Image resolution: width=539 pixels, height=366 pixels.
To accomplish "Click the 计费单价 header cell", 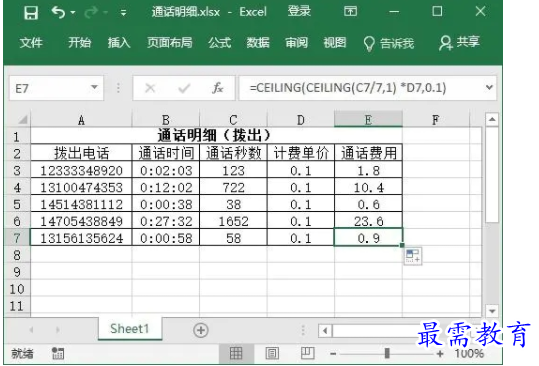I will tap(300, 153).
